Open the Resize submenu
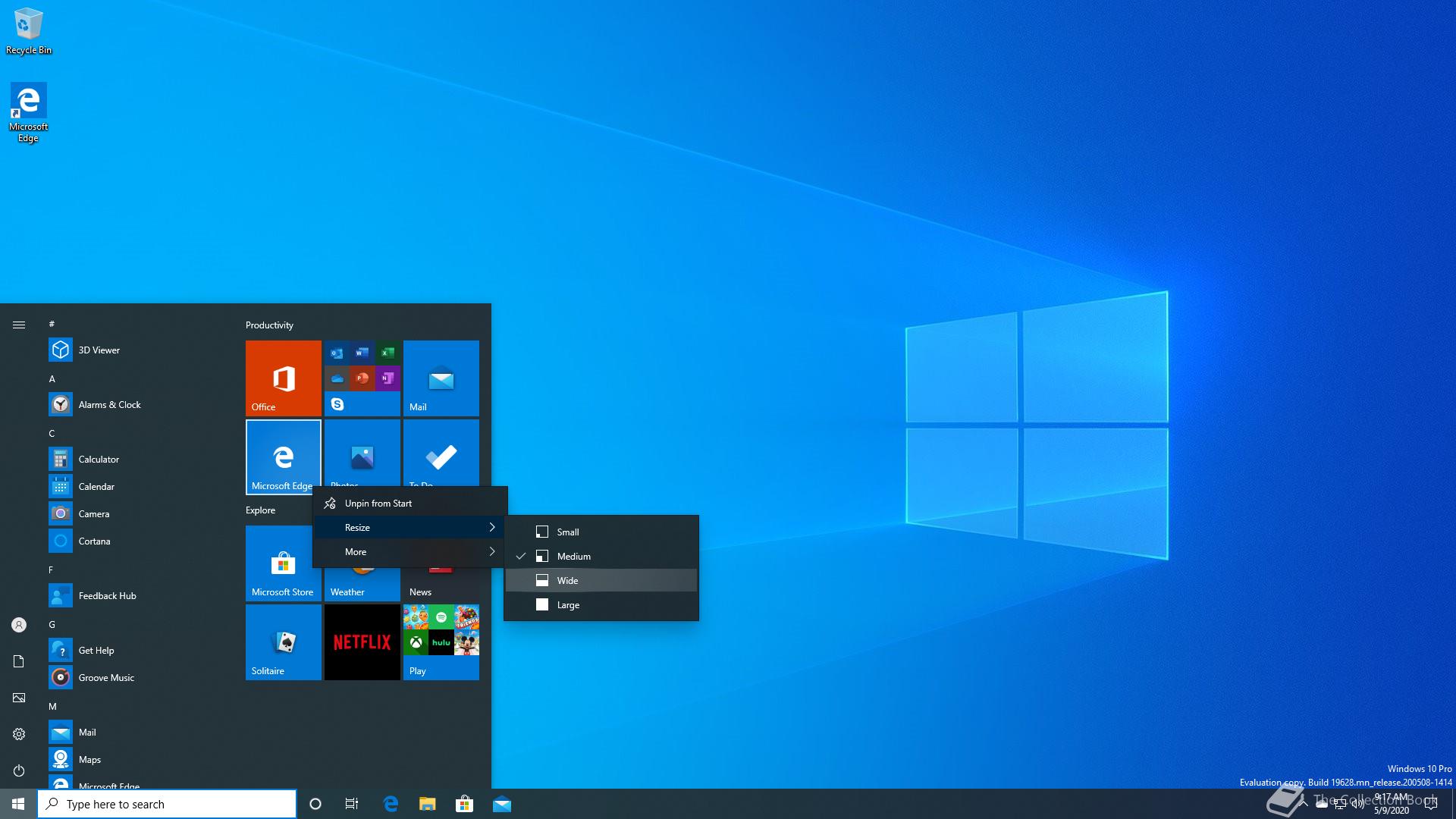This screenshot has width=1456, height=819. click(410, 527)
